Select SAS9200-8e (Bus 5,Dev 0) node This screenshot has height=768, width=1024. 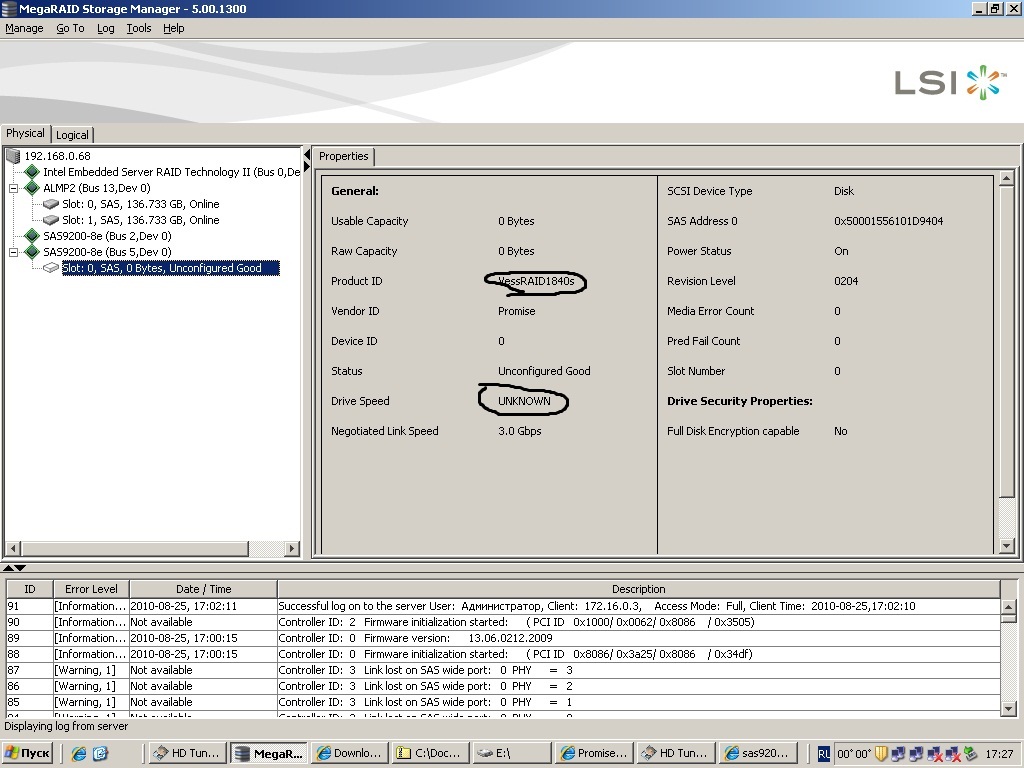pyautogui.click(x=107, y=252)
